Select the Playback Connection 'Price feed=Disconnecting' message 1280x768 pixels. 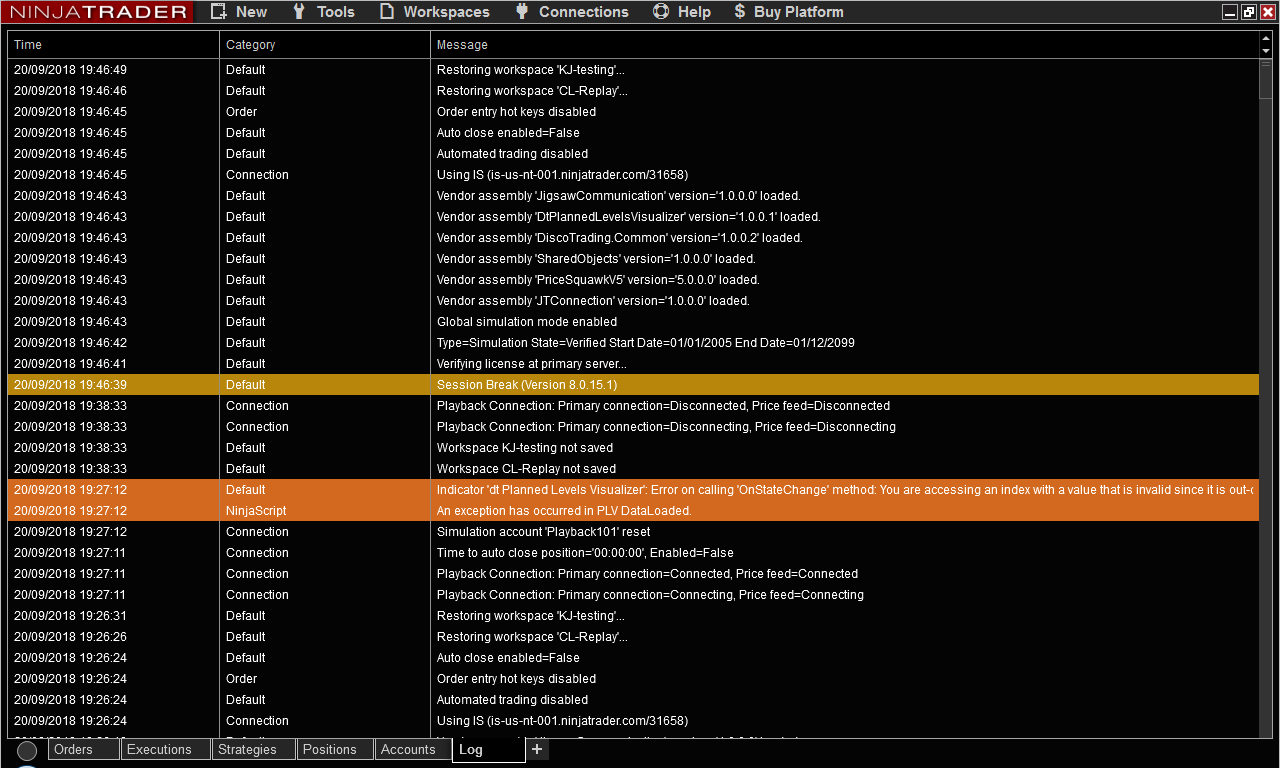pos(666,427)
